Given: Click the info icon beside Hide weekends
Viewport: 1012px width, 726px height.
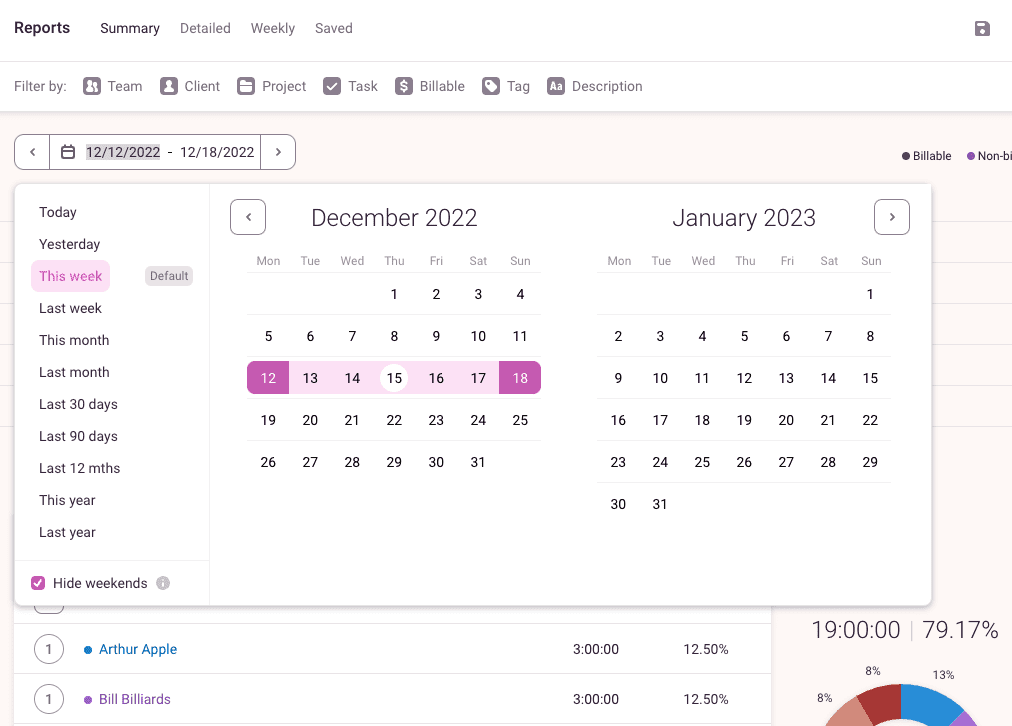Looking at the screenshot, I should click(x=163, y=584).
